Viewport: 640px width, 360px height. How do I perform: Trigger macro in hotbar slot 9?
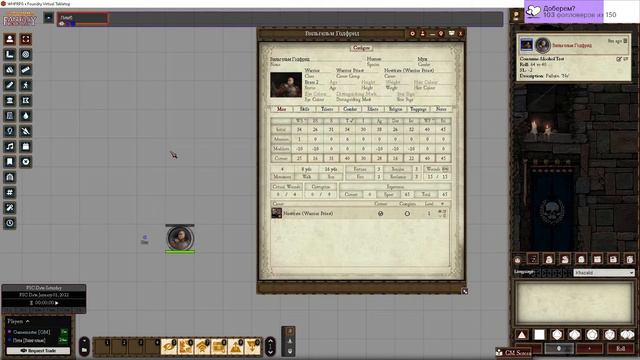tap(236, 347)
